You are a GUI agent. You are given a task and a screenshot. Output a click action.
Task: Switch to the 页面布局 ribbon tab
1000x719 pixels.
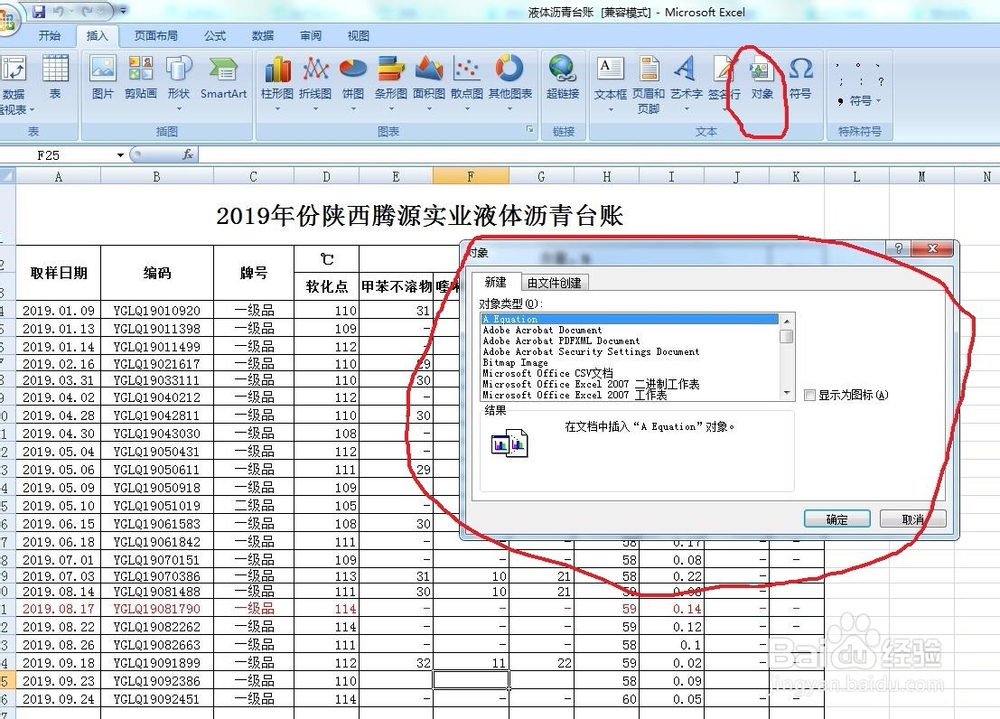(x=156, y=36)
